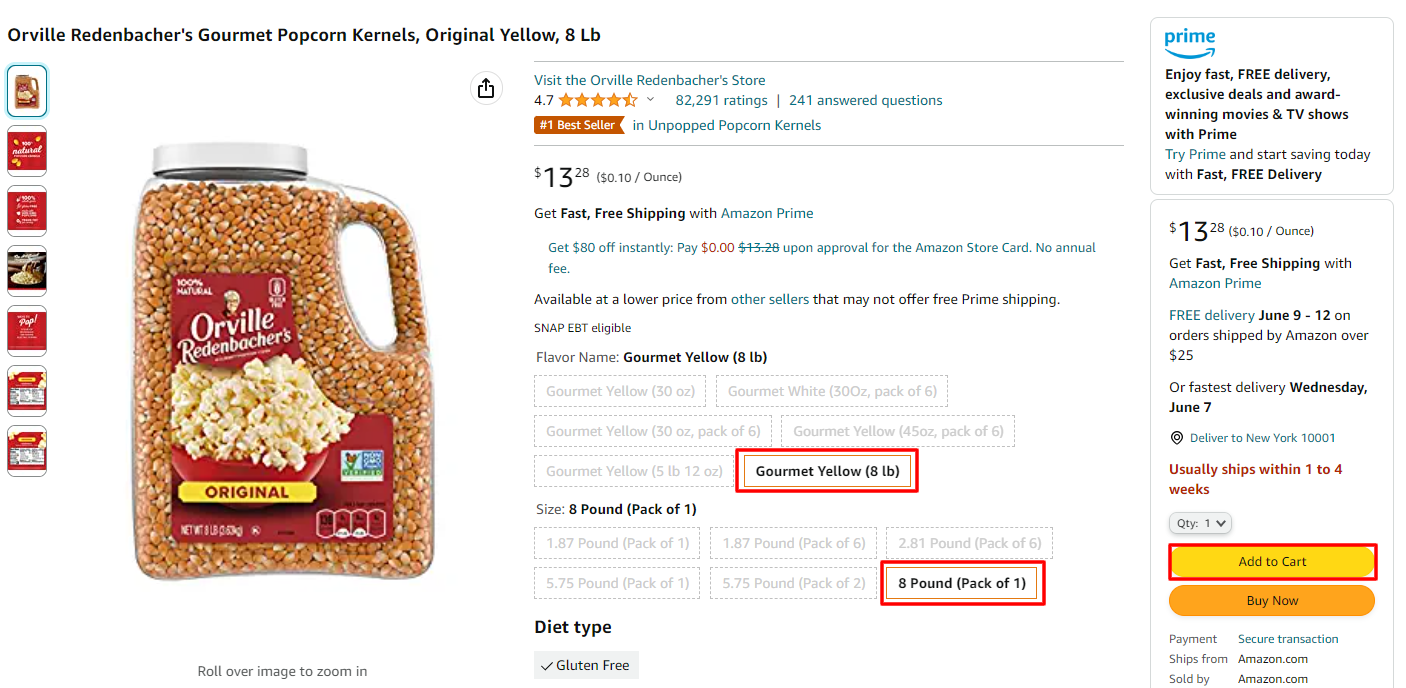The width and height of the screenshot is (1406, 688).
Task: Expand the ratings breakdown next to the stars
Action: tap(651, 99)
